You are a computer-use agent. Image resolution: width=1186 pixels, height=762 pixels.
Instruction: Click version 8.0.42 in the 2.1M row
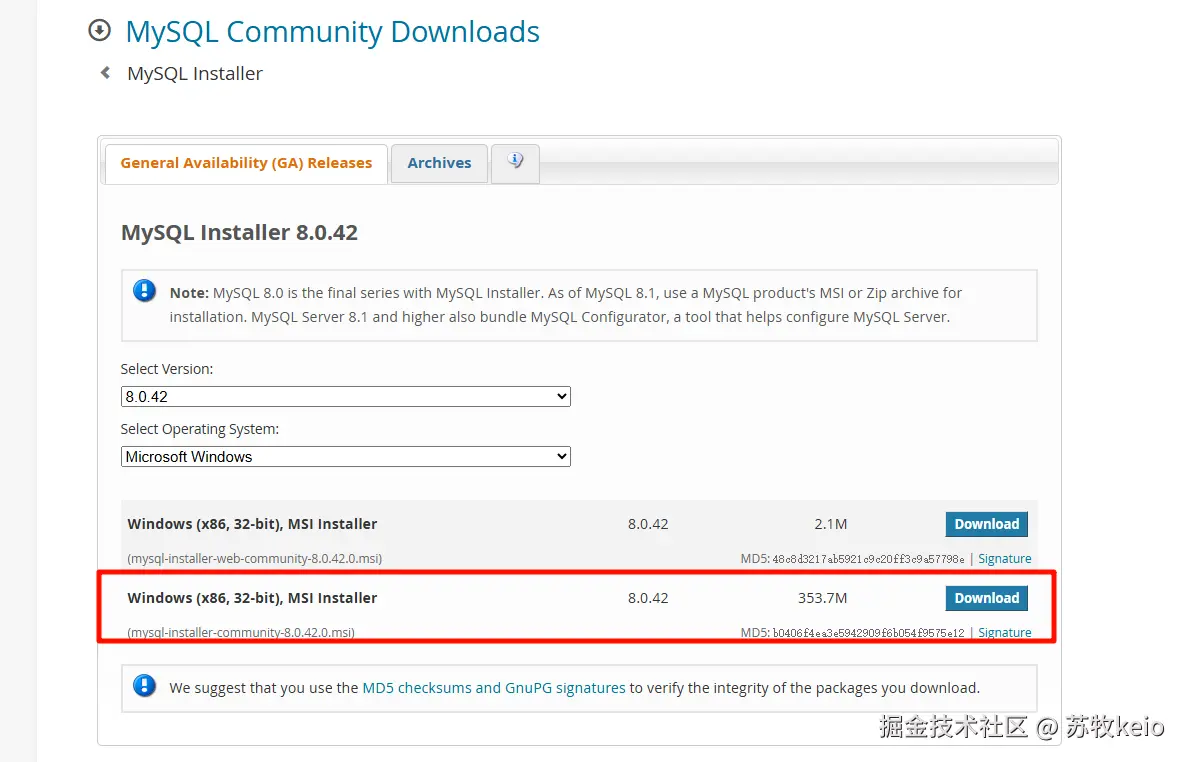click(648, 524)
